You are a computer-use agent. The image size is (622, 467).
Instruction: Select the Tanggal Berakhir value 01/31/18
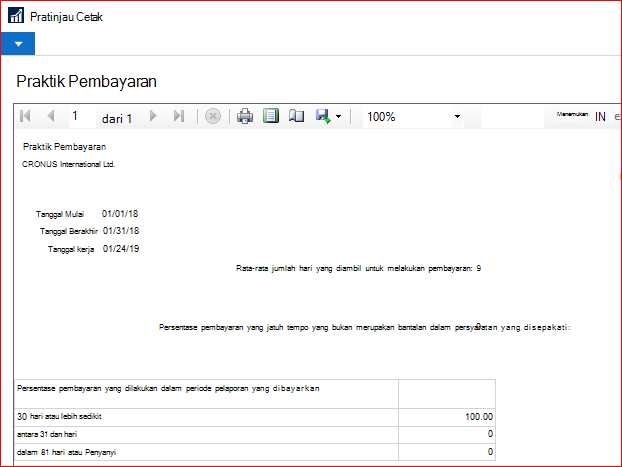121,231
